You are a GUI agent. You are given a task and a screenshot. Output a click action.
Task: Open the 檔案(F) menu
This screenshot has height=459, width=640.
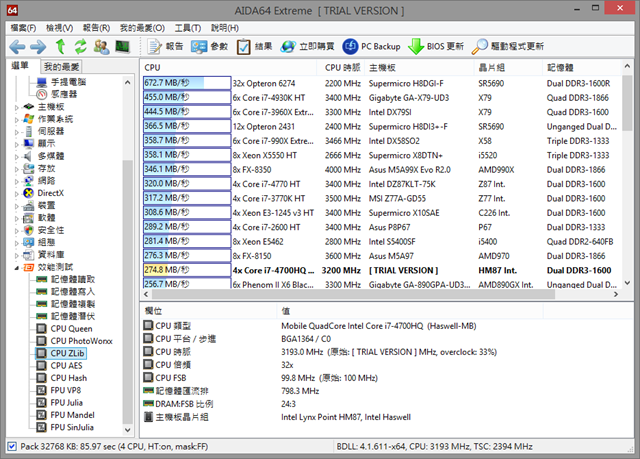[x=23, y=28]
